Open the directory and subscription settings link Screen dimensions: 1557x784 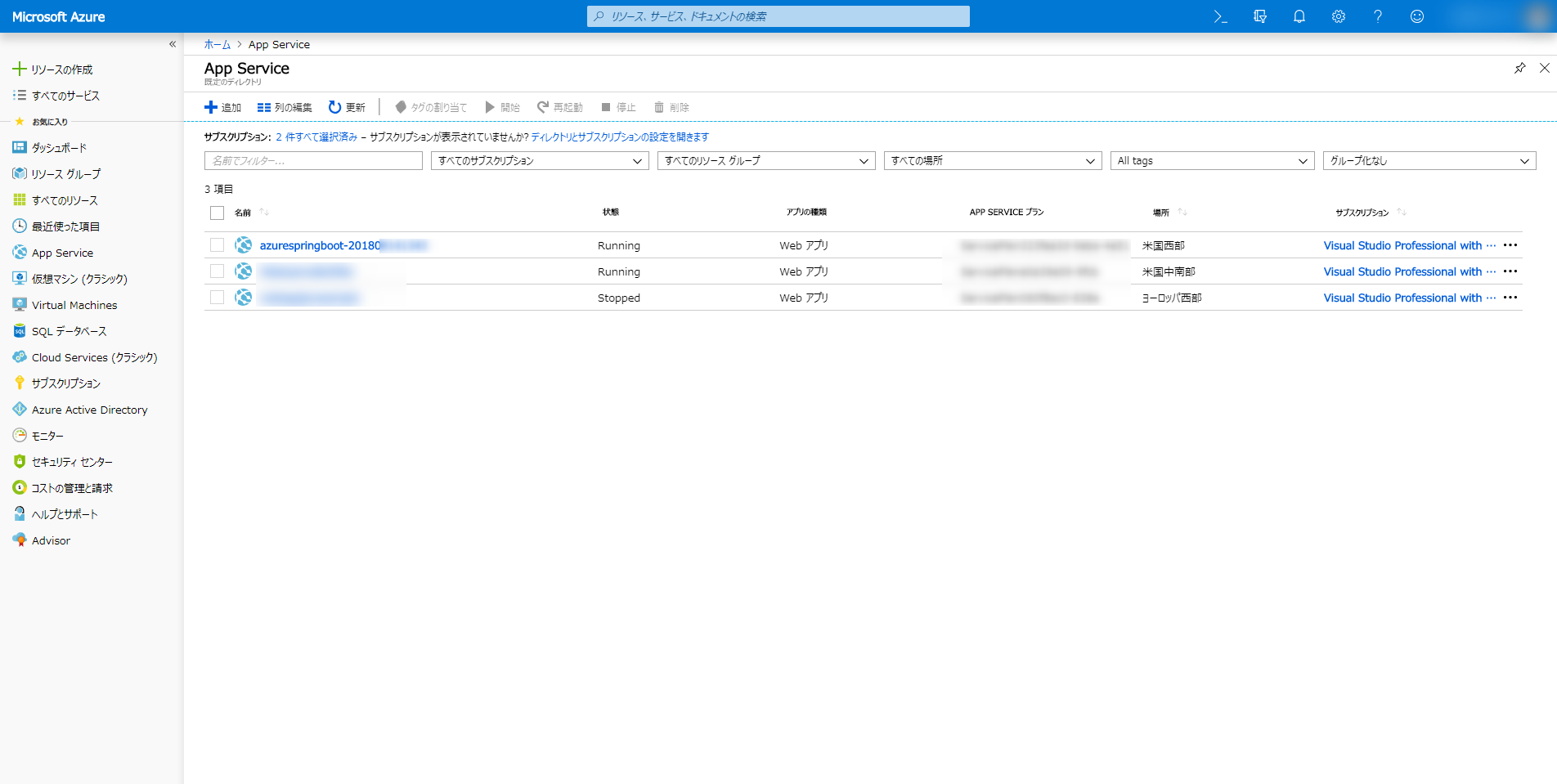[x=620, y=137]
